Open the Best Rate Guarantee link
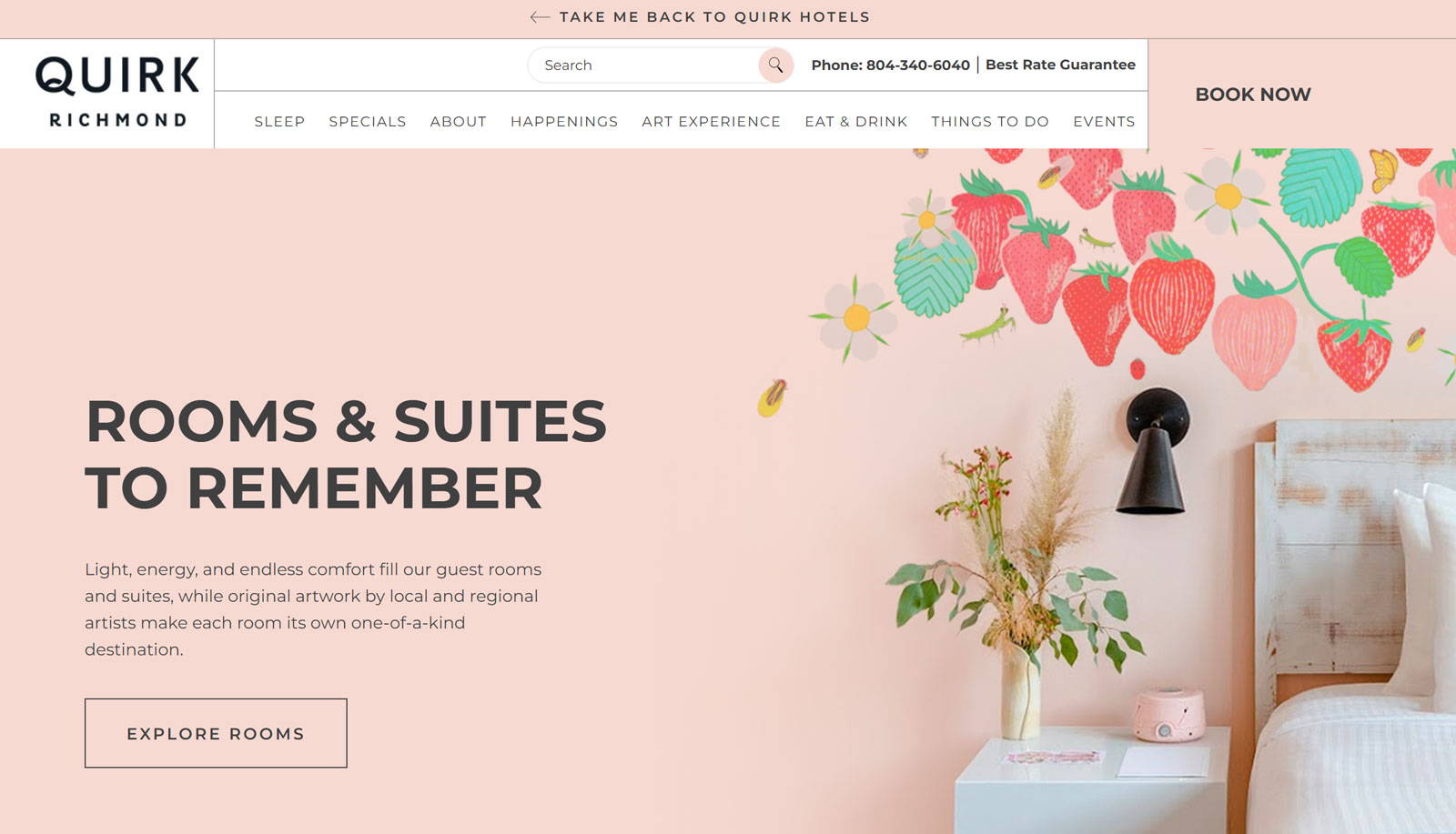 tap(1060, 65)
